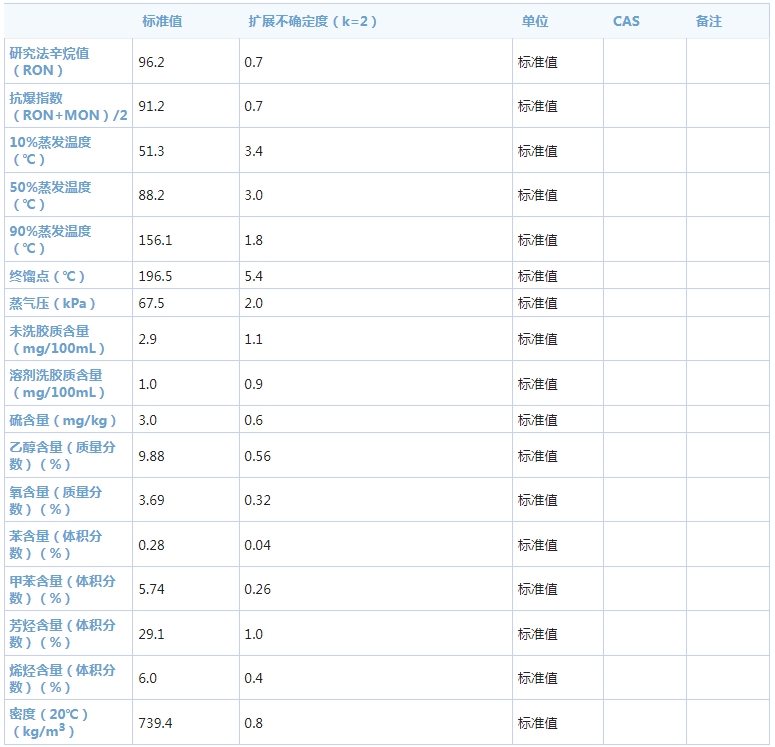Select the 90%蒸发温度 row label

50,240
